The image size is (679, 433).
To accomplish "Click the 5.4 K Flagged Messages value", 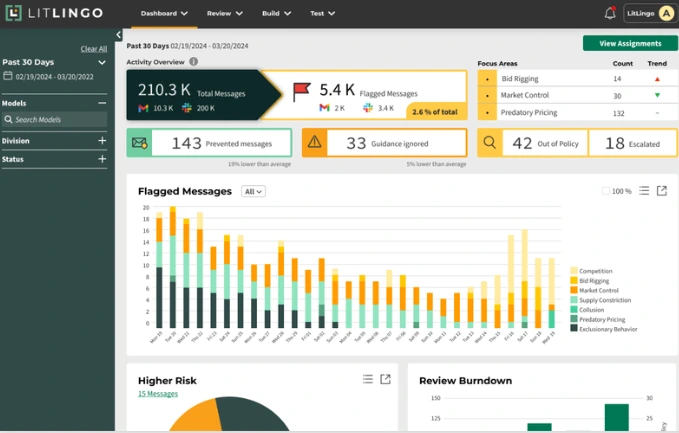I will (337, 90).
